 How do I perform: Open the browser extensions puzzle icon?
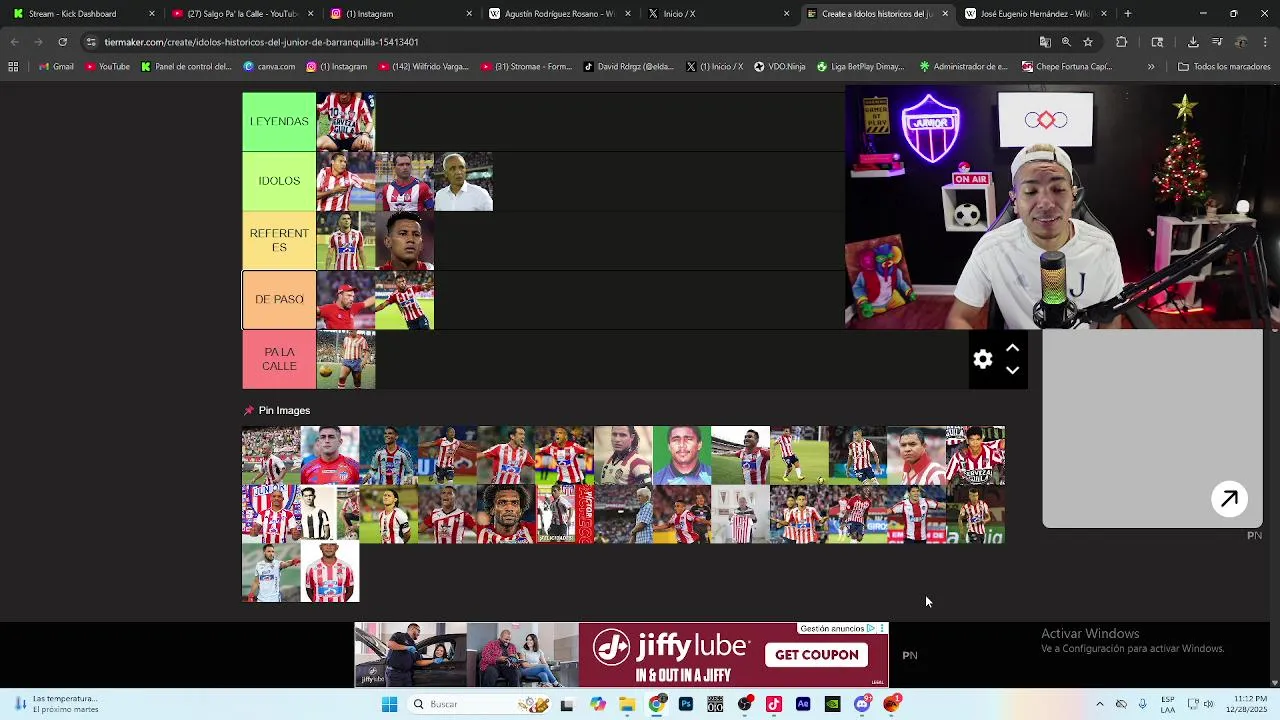click(x=1121, y=42)
